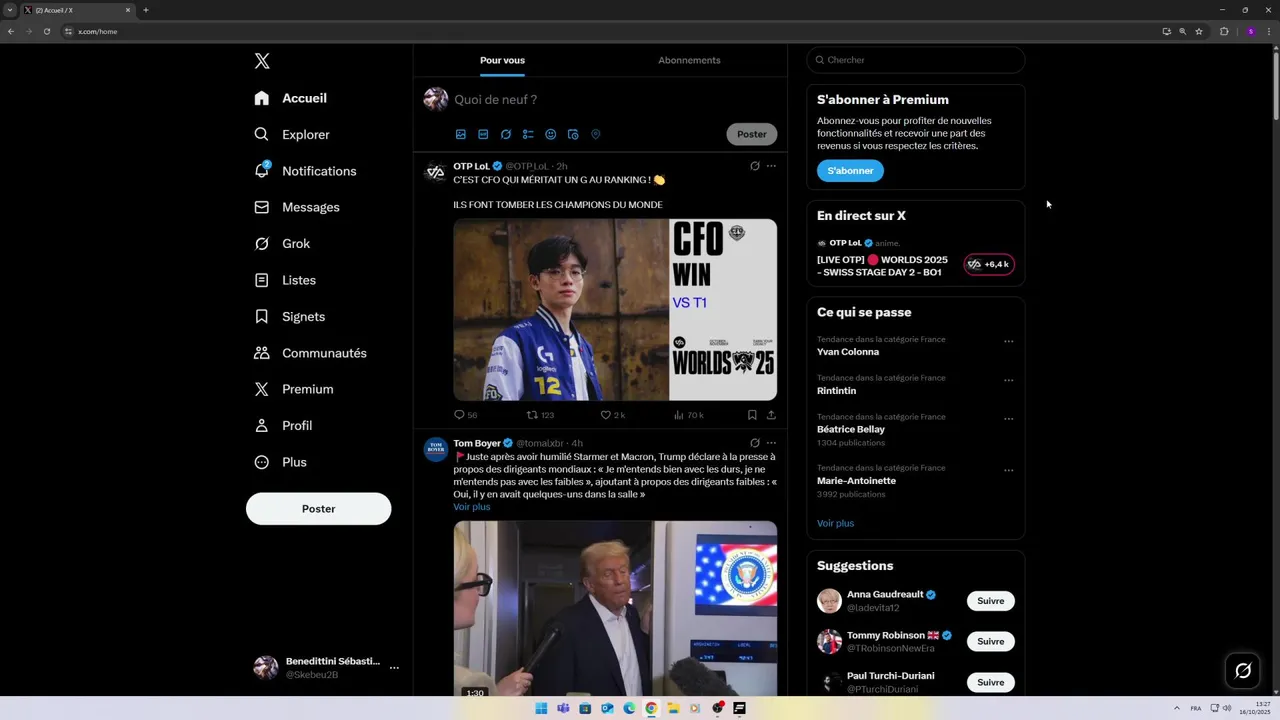Open the Plus more menu
The width and height of the screenshot is (1280, 720).
(x=280, y=462)
